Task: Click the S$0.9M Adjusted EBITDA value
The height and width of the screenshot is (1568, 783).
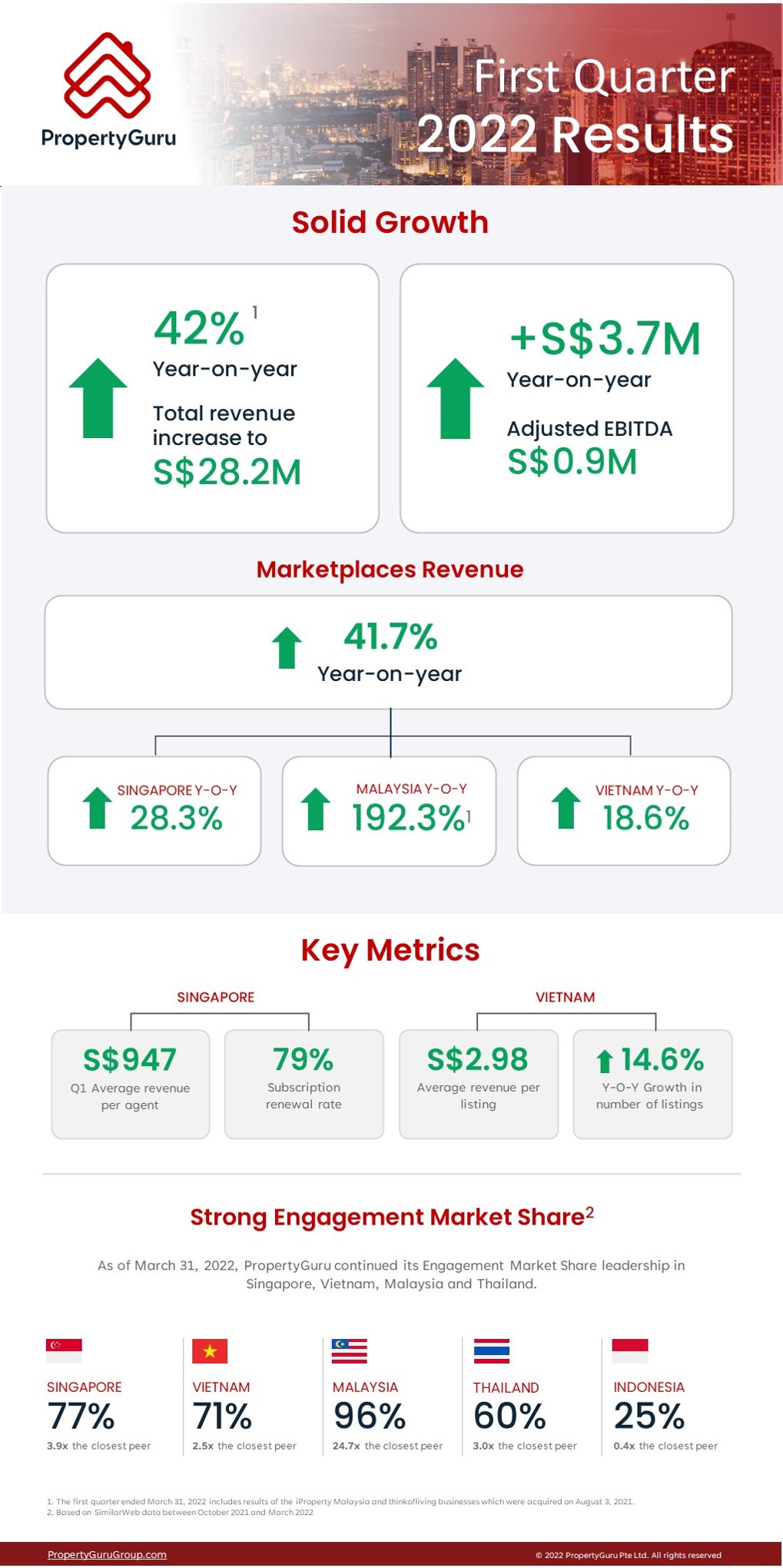Action: [572, 461]
